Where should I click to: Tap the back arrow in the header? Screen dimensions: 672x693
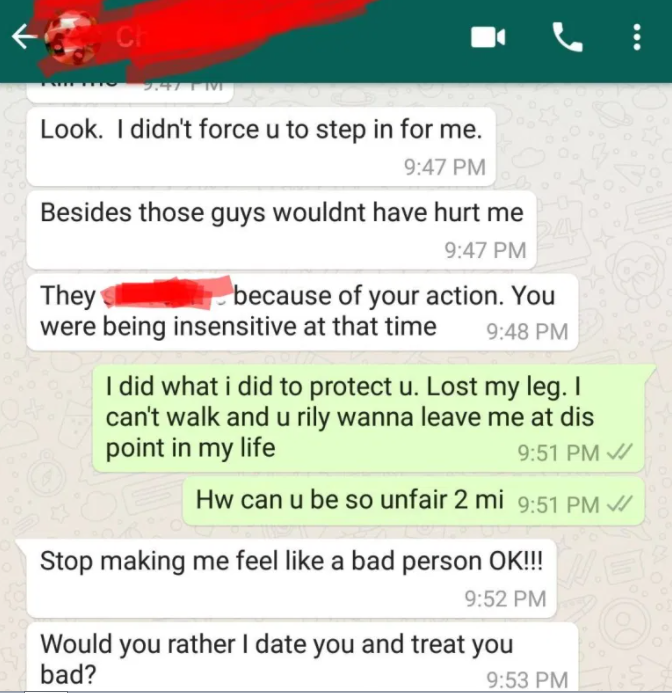24,36
